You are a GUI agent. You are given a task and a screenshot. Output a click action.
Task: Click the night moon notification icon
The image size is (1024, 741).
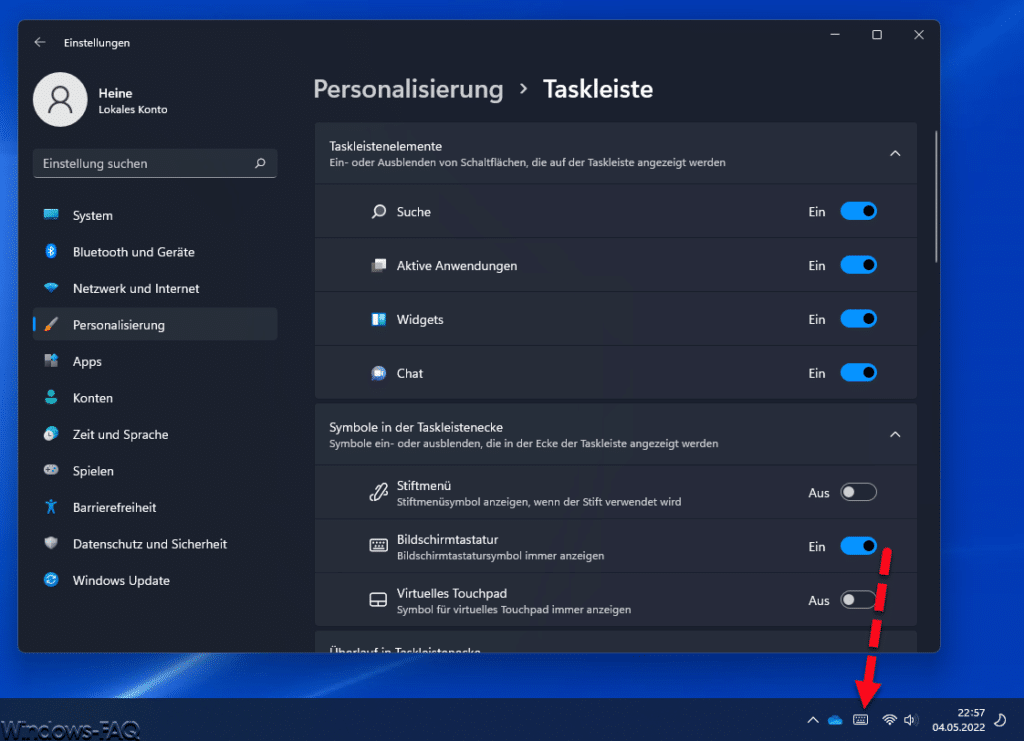(x=1000, y=720)
